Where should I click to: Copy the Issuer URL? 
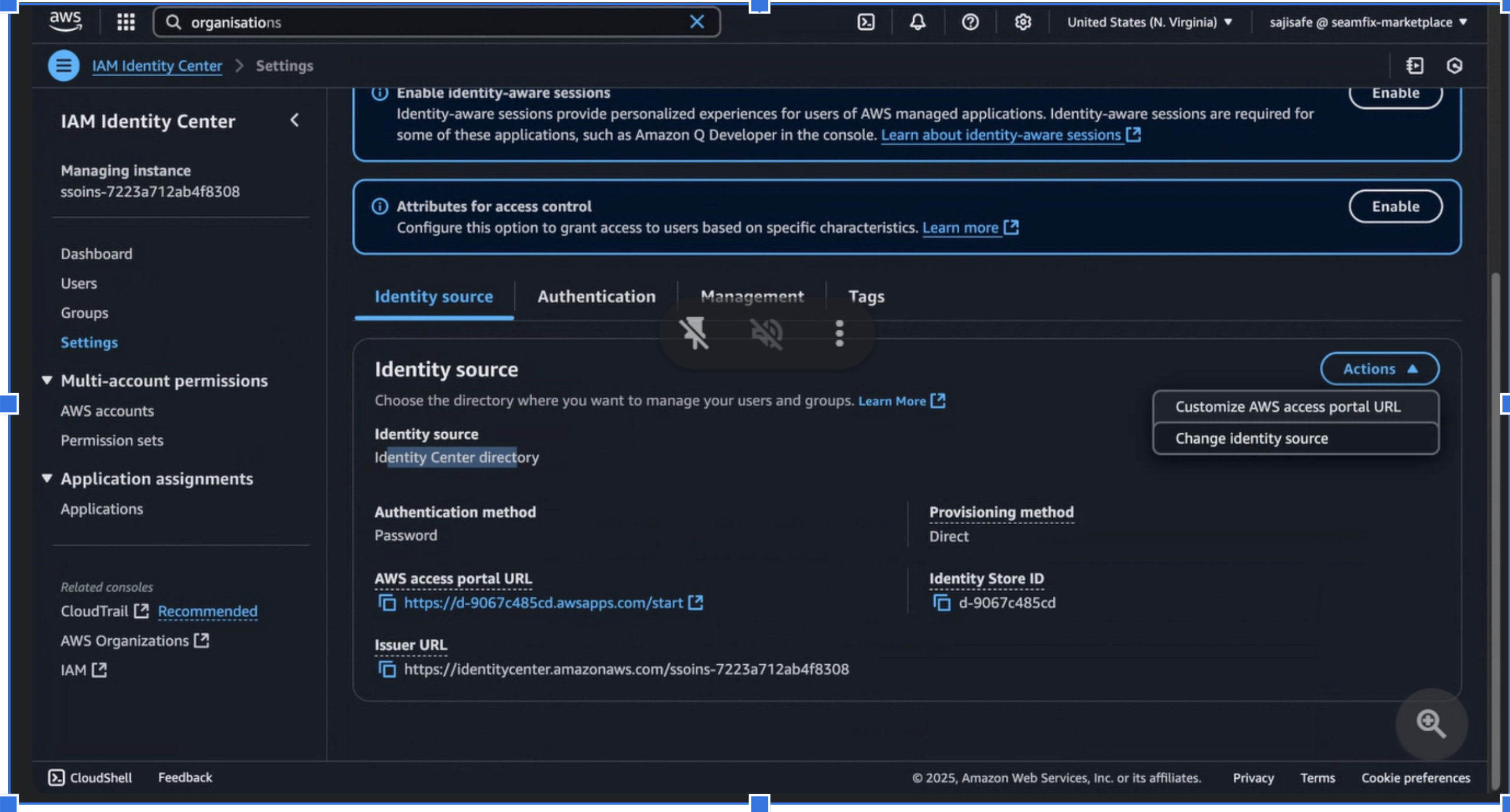click(x=387, y=669)
